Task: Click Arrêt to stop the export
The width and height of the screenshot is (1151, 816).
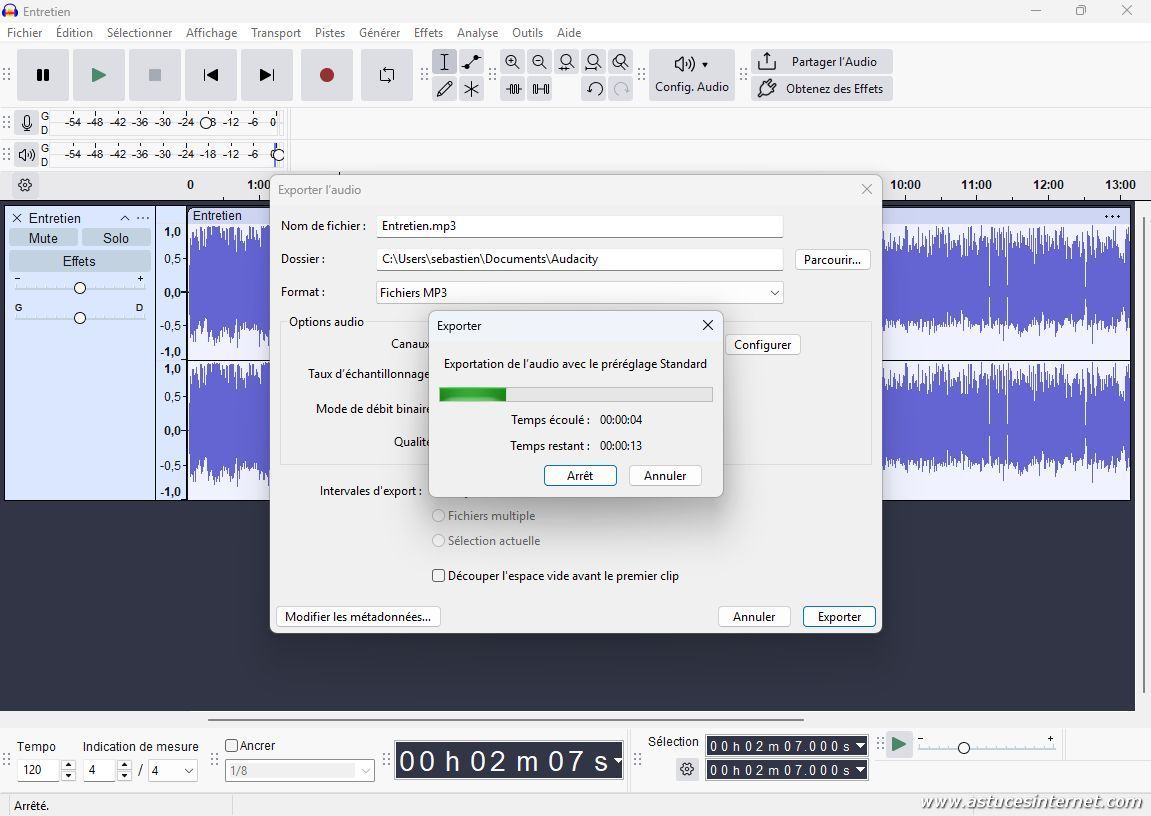Action: click(x=580, y=476)
